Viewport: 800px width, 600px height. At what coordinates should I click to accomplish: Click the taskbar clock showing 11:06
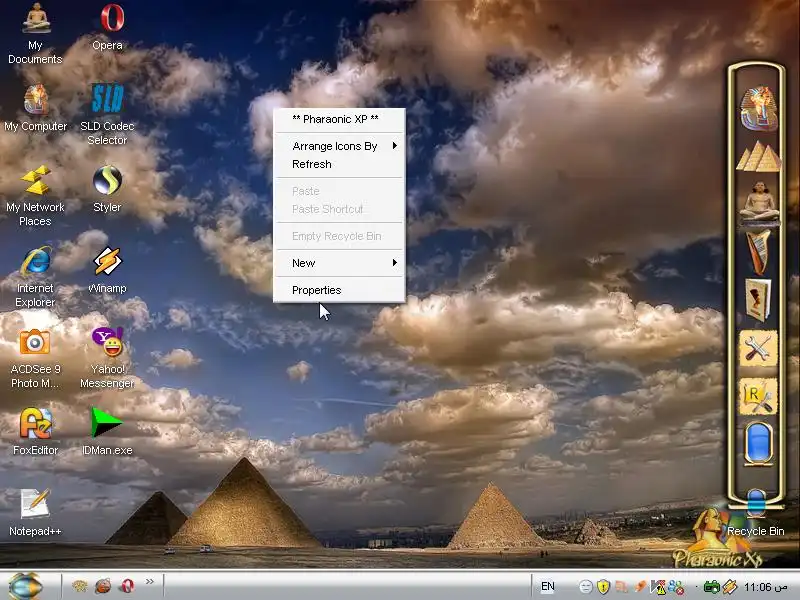coord(765,587)
